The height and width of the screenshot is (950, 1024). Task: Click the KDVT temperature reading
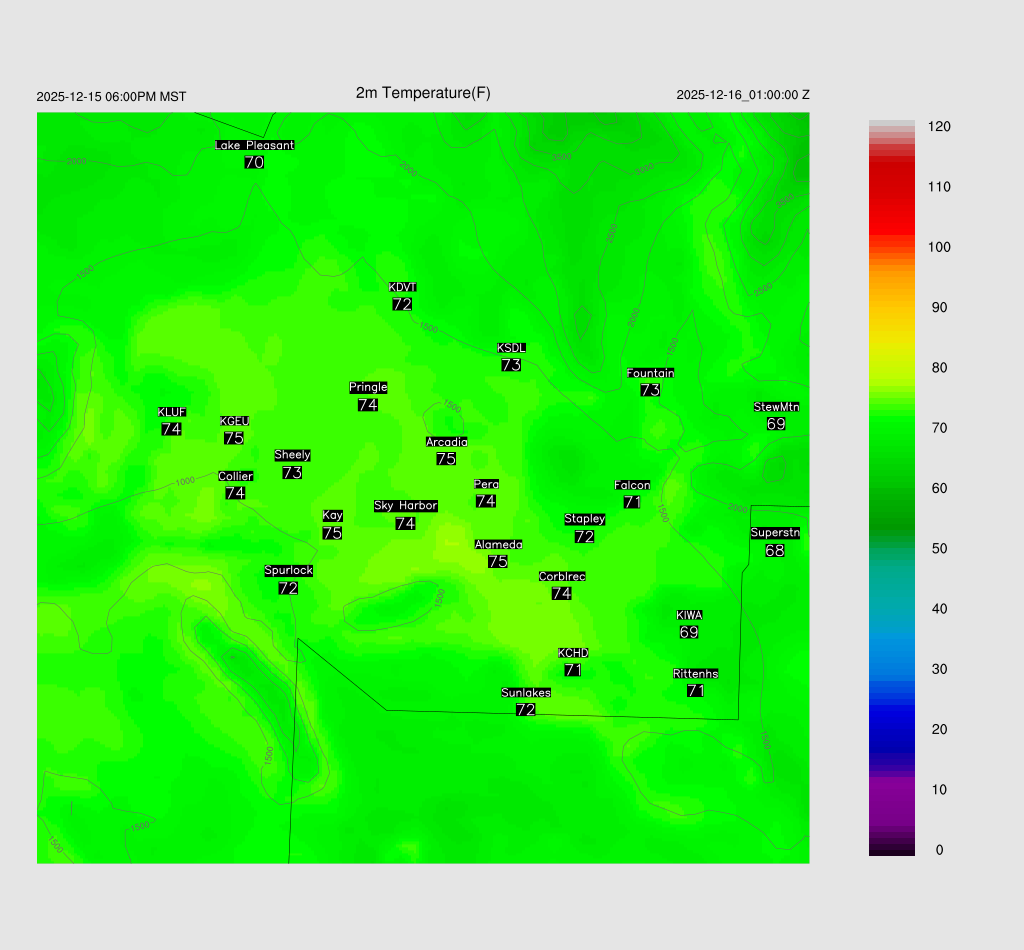pos(402,304)
